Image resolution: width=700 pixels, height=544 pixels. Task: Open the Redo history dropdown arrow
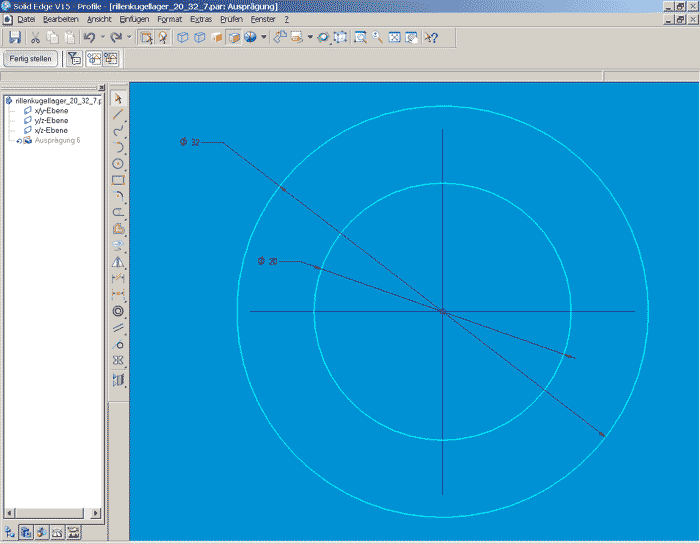pos(129,37)
